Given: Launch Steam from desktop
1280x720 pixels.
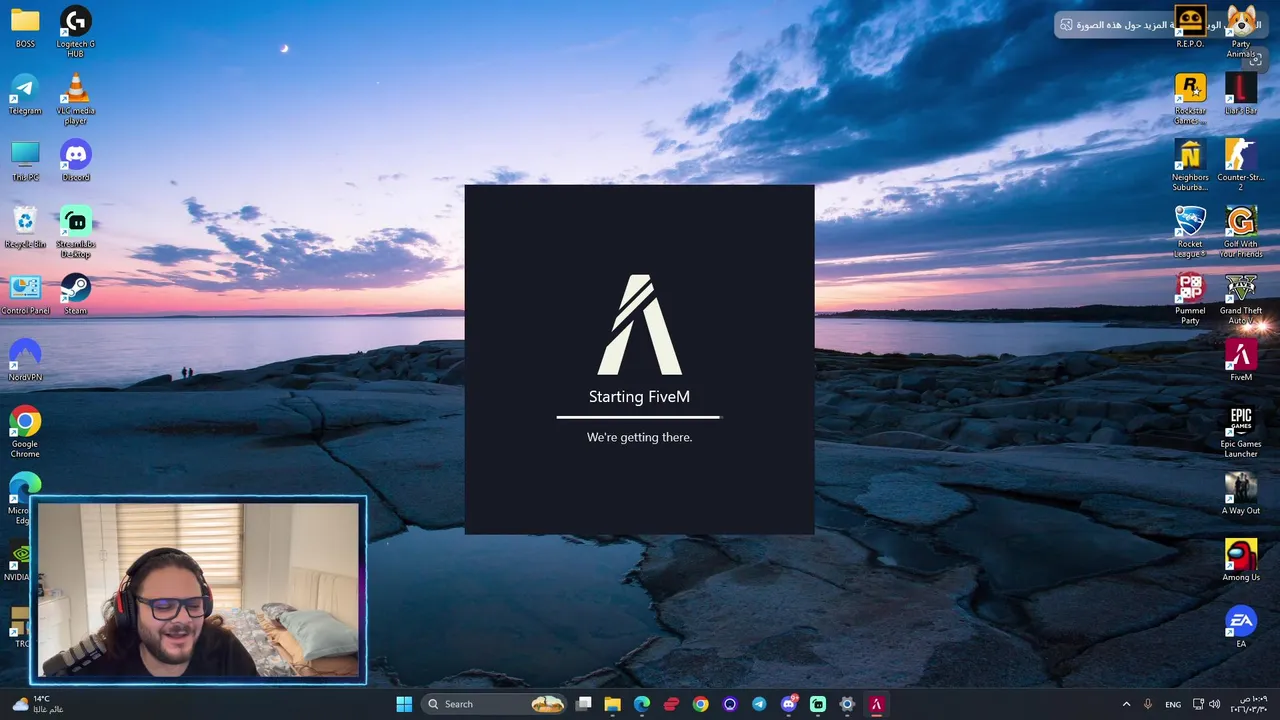Looking at the screenshot, I should coord(76,294).
